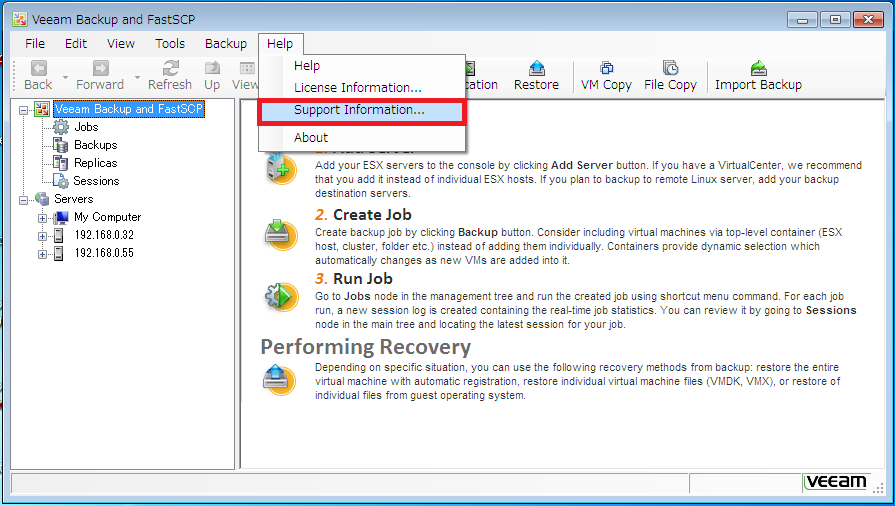Screen dimensions: 895x506
Task: Select Sessions in the tree
Action: coord(96,181)
